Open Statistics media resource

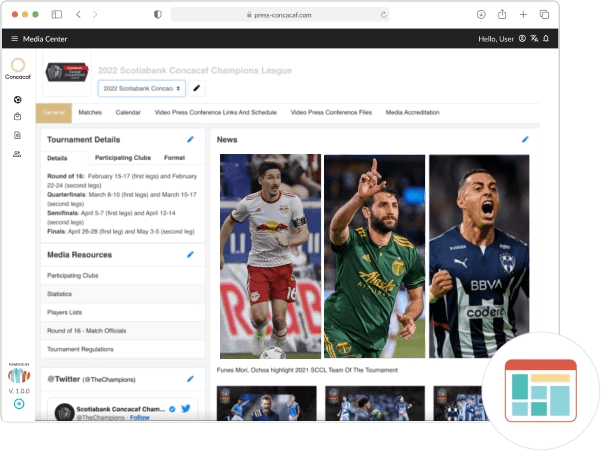click(123, 294)
